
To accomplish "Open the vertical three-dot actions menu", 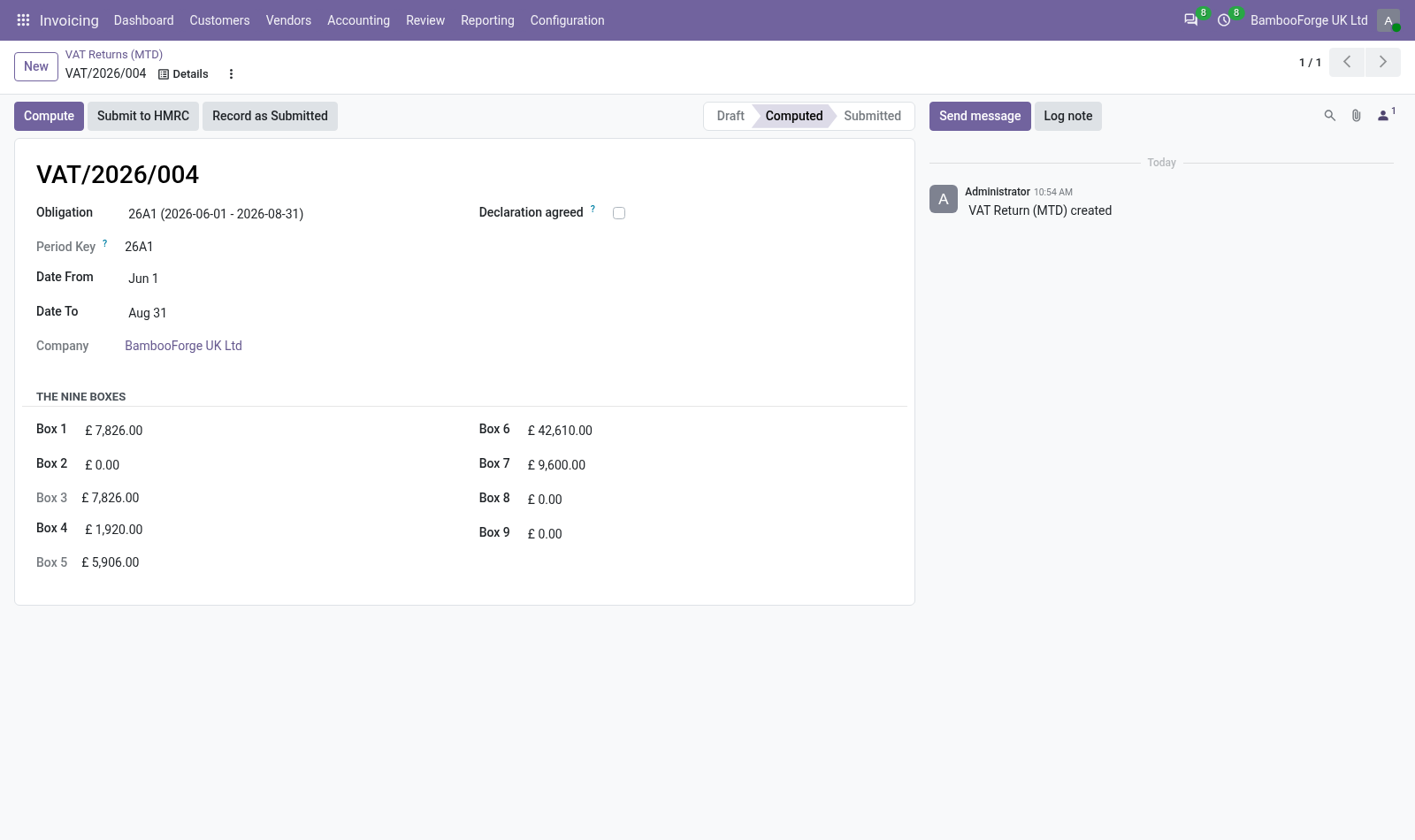I will click(x=231, y=74).
